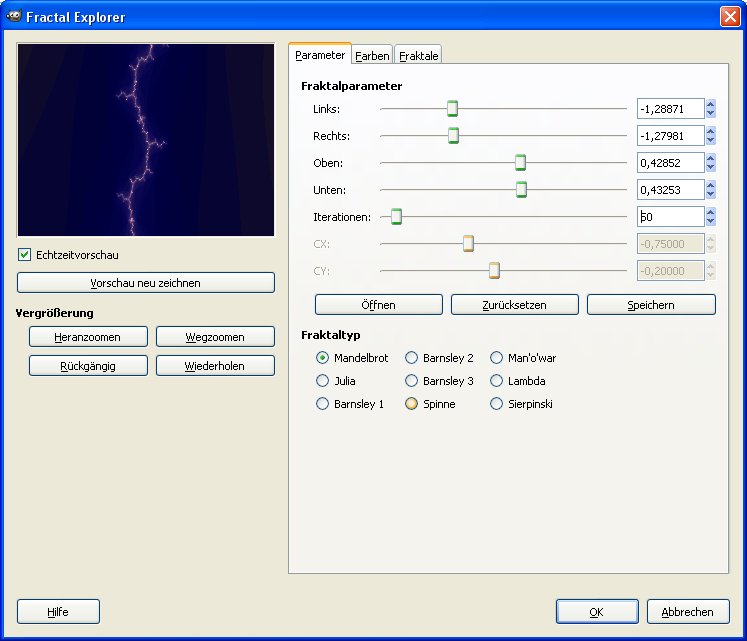Close the Fractal Explorer dialog
Image resolution: width=747 pixels, height=641 pixels.
point(729,17)
